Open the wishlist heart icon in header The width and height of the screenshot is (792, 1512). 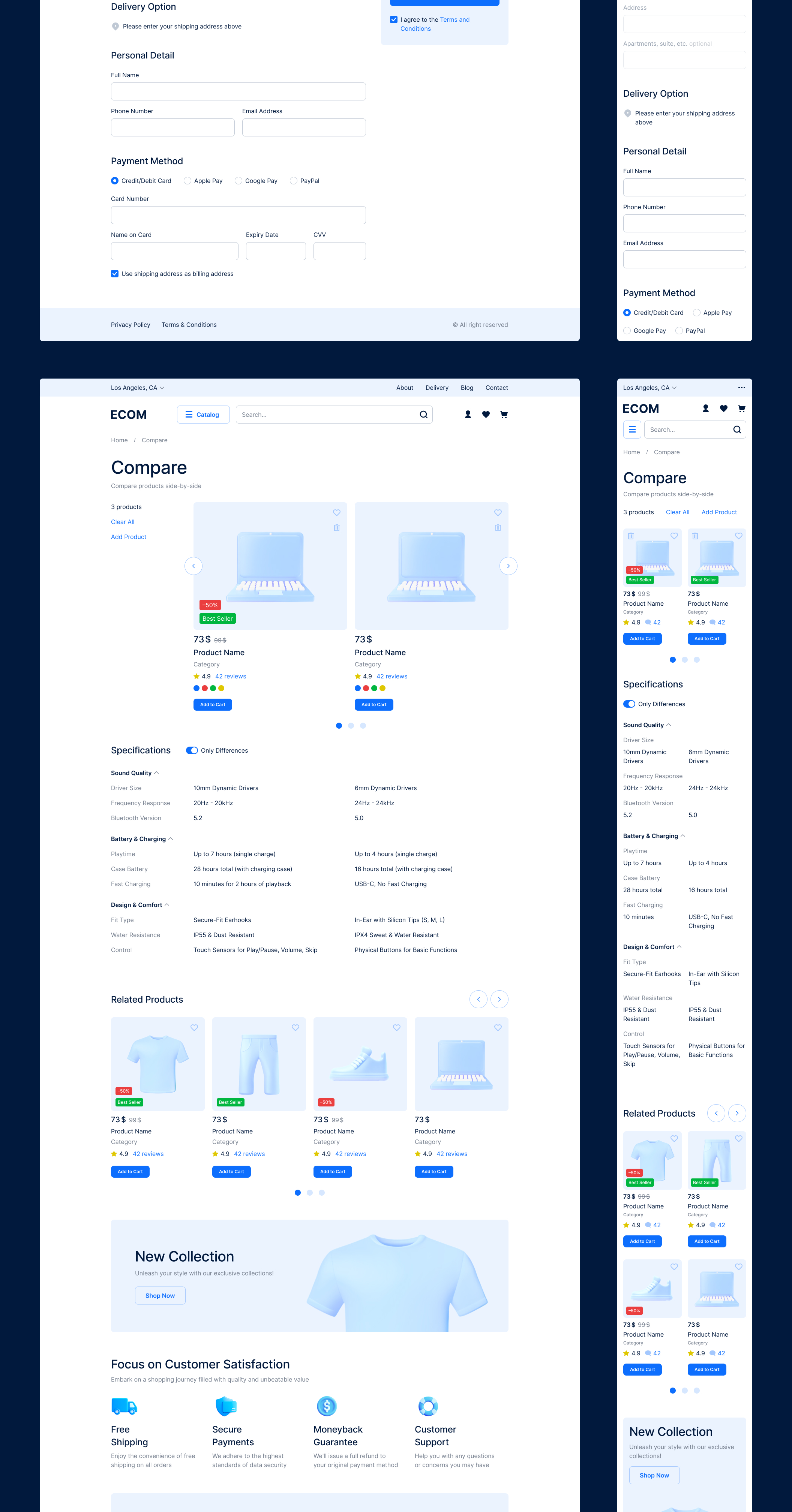pos(486,415)
